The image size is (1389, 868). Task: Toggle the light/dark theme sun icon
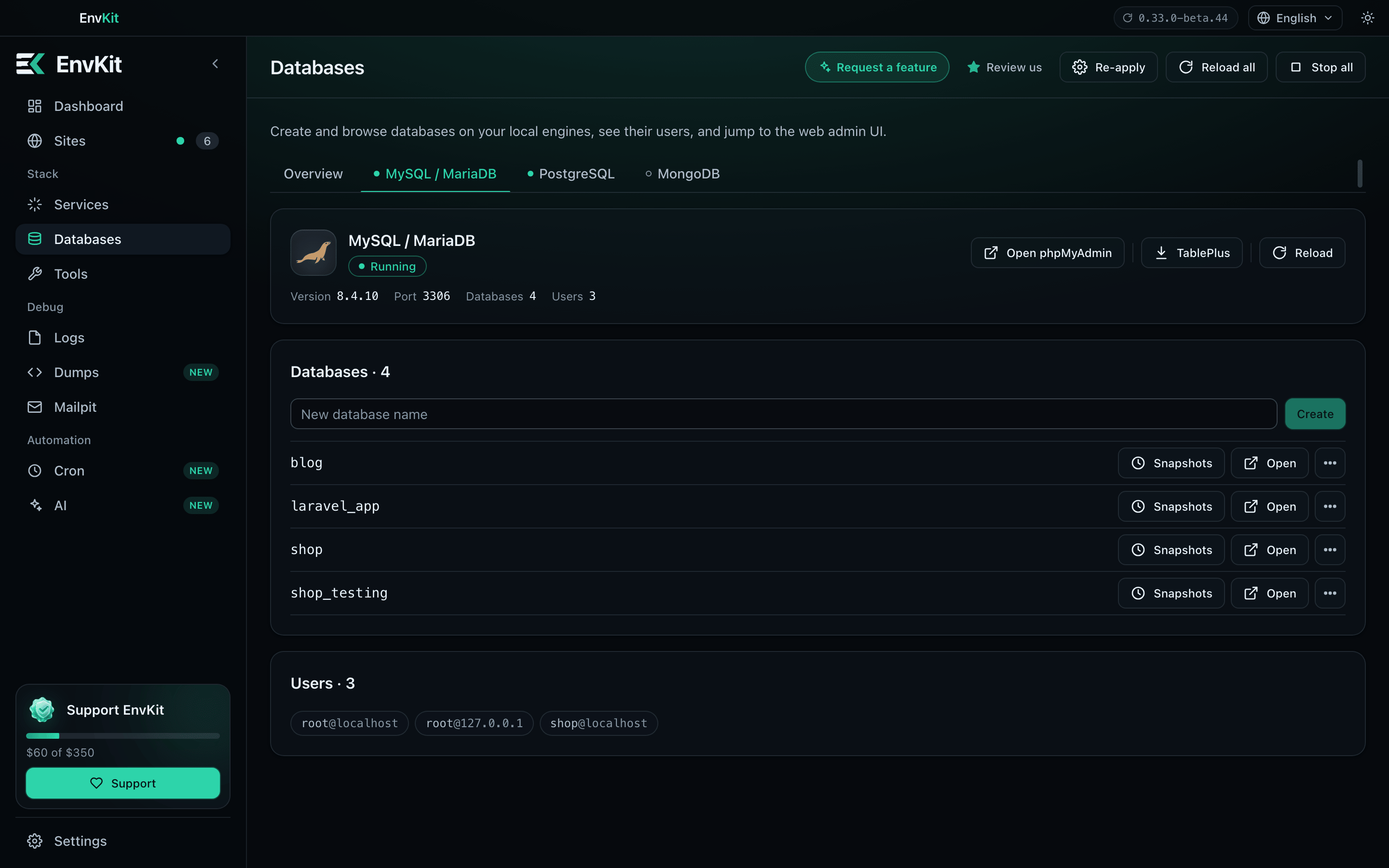(1368, 18)
